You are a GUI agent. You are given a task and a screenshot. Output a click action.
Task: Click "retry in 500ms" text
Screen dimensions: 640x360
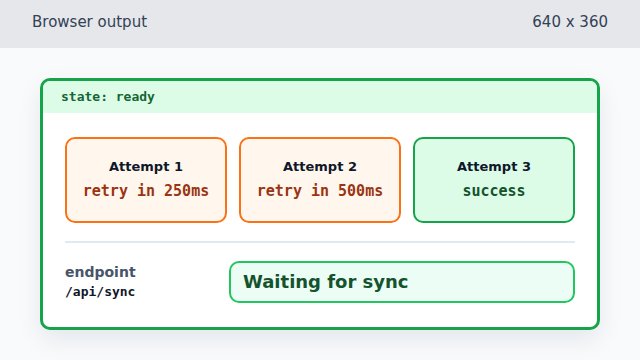pos(320,191)
